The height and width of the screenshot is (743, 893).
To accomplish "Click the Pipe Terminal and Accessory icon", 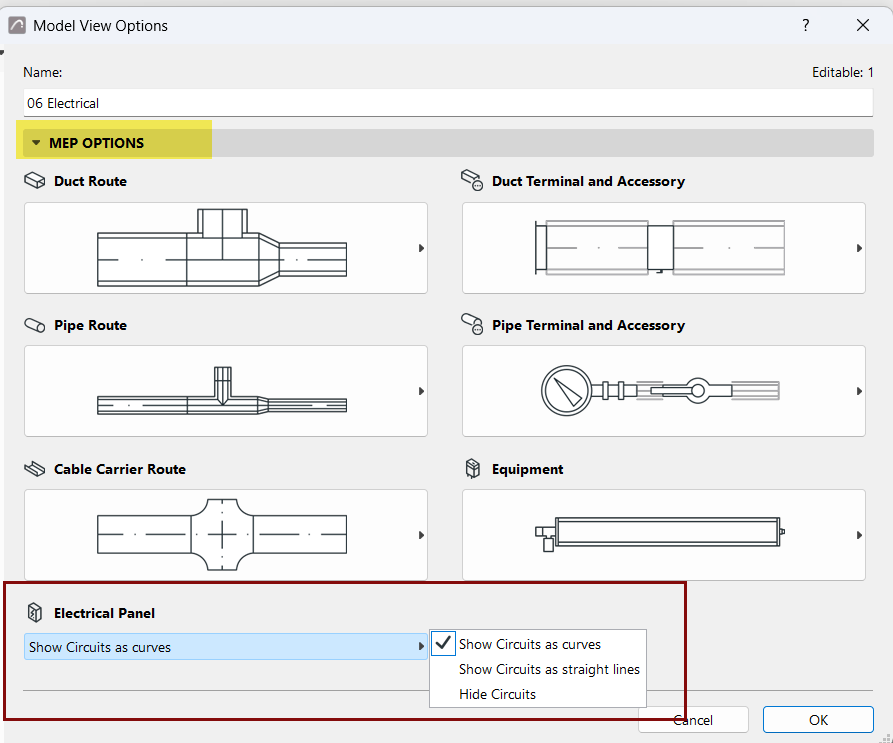I will (472, 324).
